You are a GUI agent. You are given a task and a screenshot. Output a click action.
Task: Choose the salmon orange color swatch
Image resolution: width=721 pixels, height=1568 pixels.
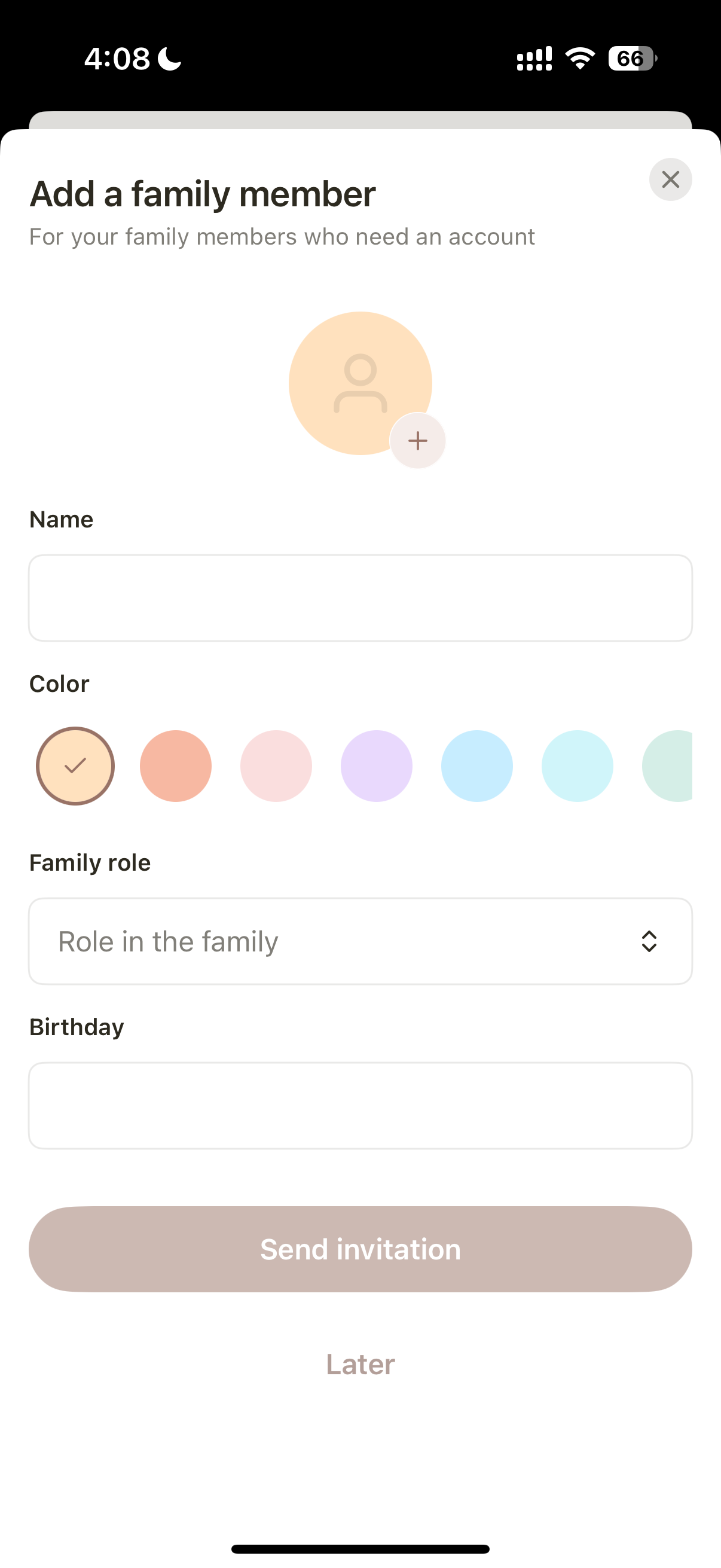(x=176, y=765)
